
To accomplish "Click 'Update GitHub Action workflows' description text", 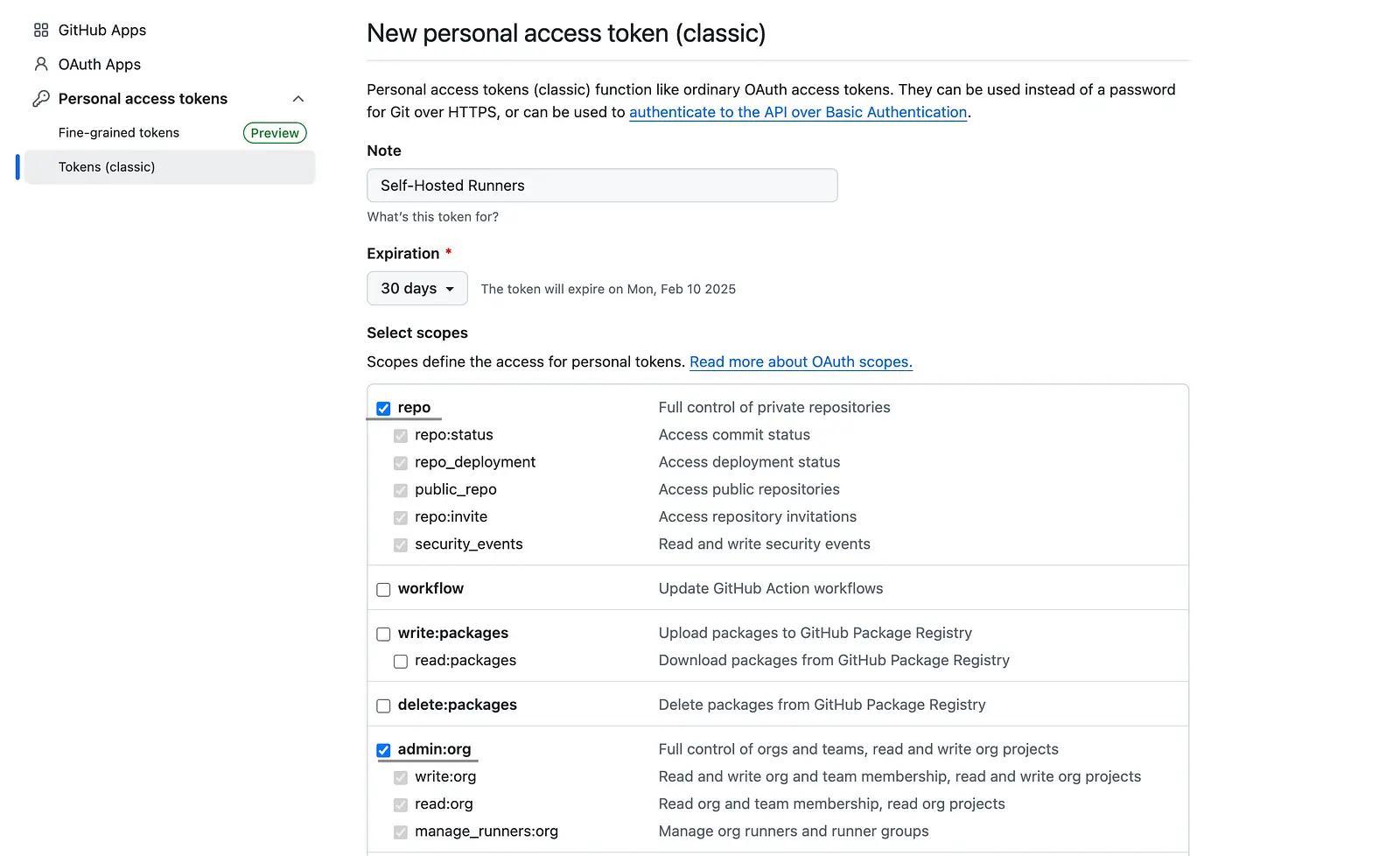I will click(x=771, y=589).
